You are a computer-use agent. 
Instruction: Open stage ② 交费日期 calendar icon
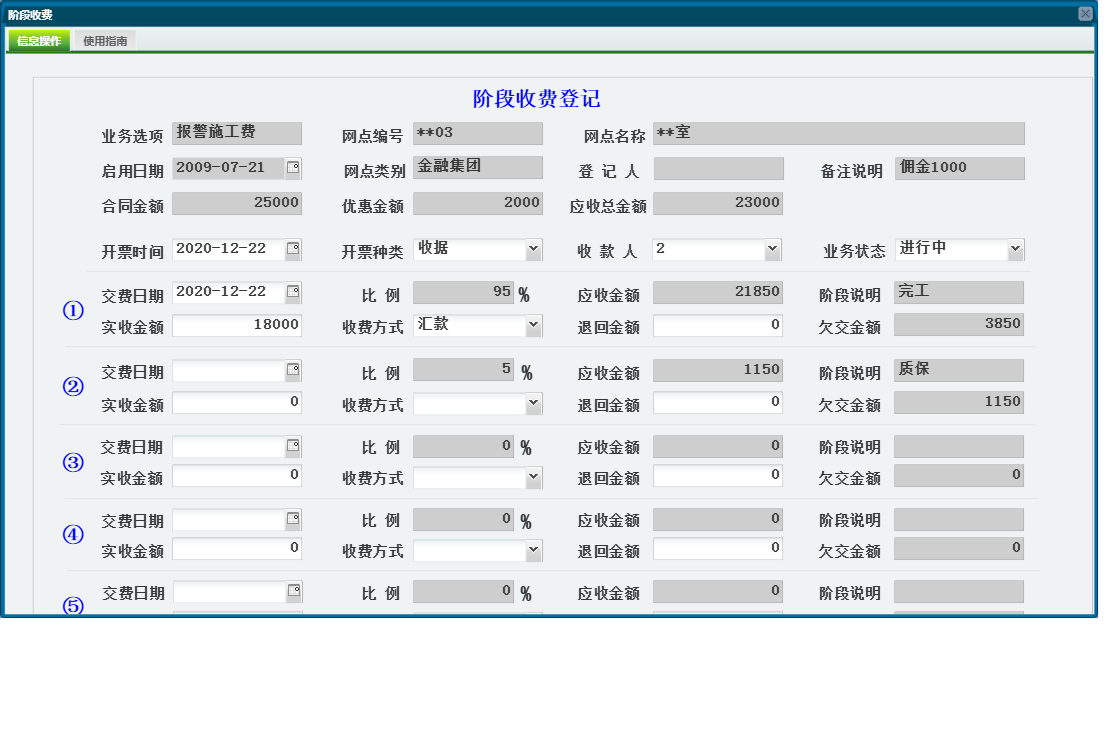tap(295, 369)
